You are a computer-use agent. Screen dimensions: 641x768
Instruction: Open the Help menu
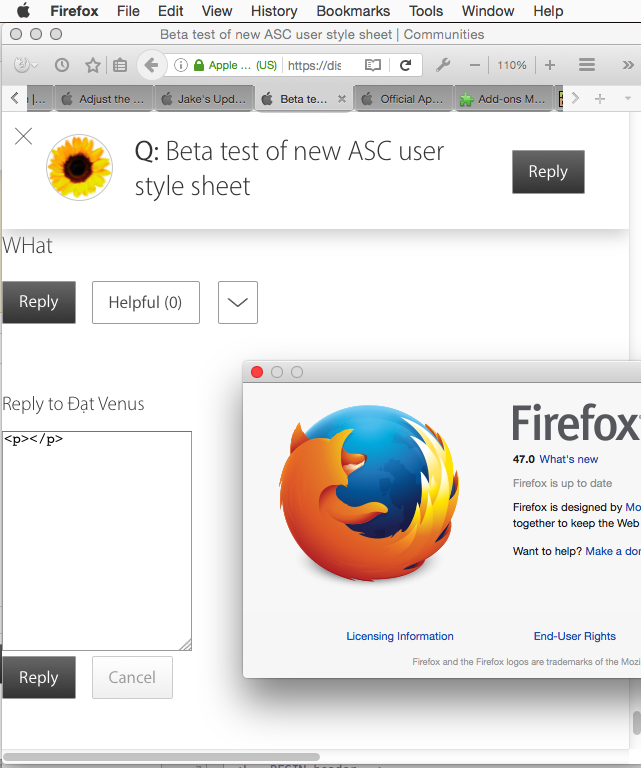pos(548,11)
